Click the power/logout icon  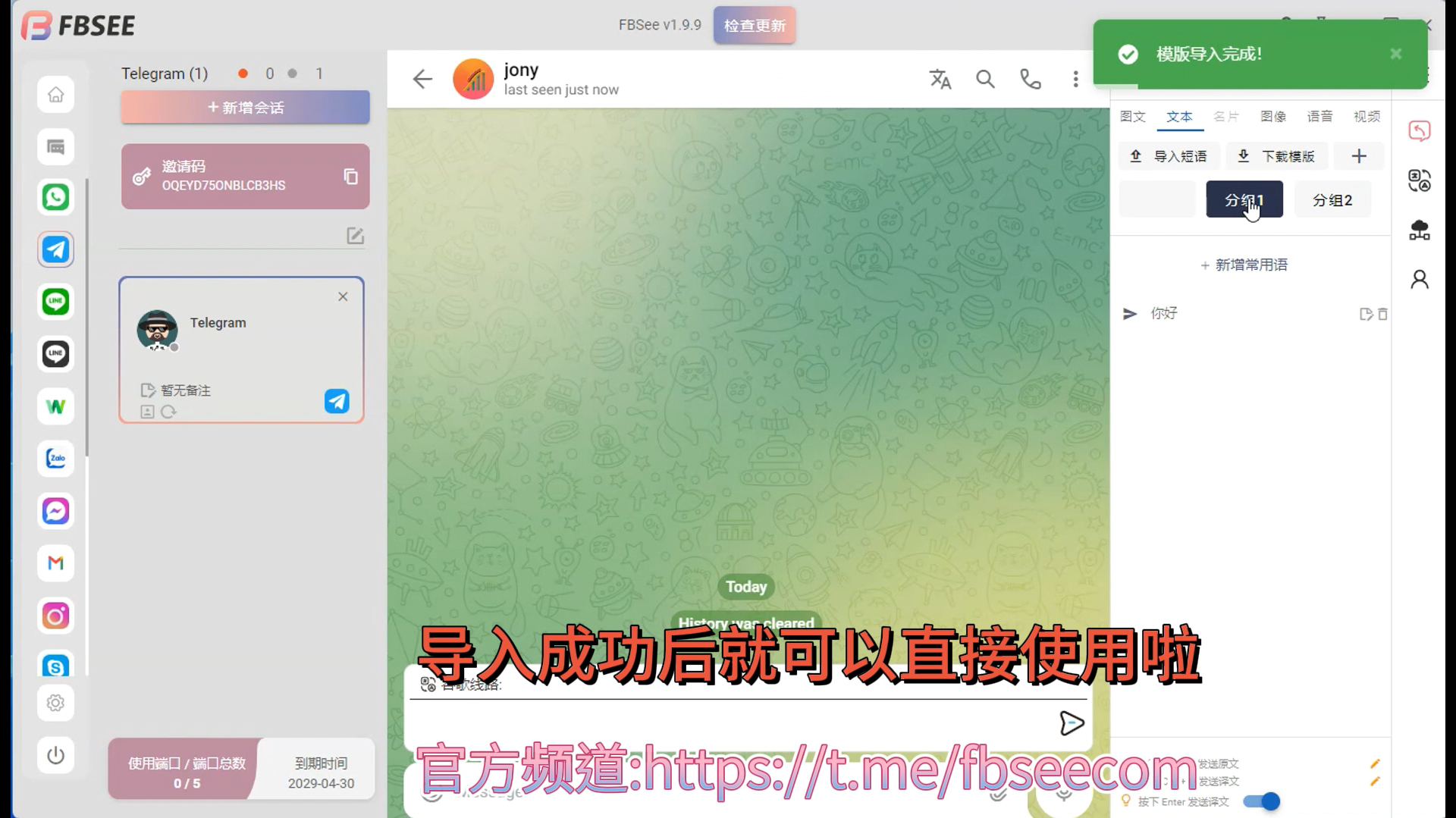tap(55, 755)
